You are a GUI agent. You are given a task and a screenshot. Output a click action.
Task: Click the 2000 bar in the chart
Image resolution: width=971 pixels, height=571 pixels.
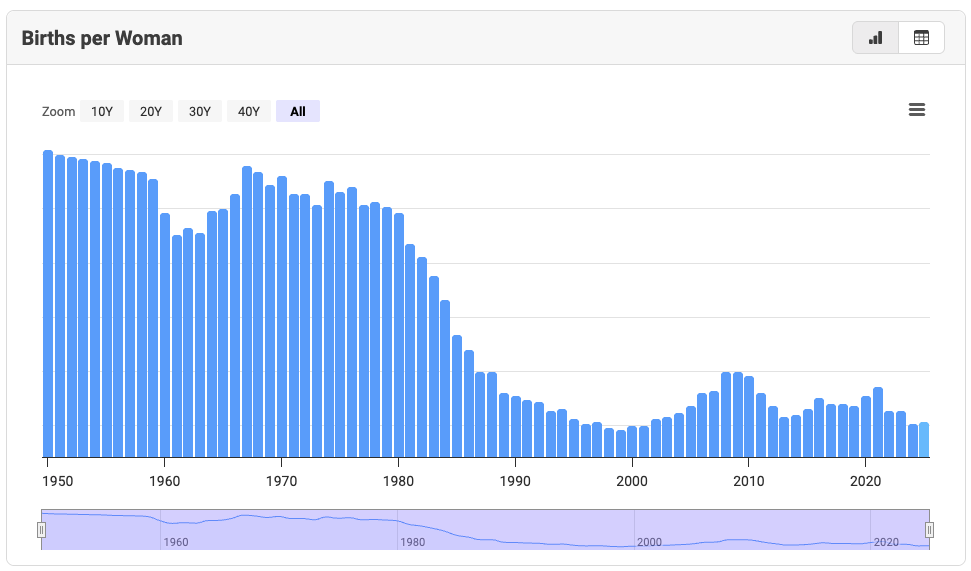pyautogui.click(x=632, y=442)
